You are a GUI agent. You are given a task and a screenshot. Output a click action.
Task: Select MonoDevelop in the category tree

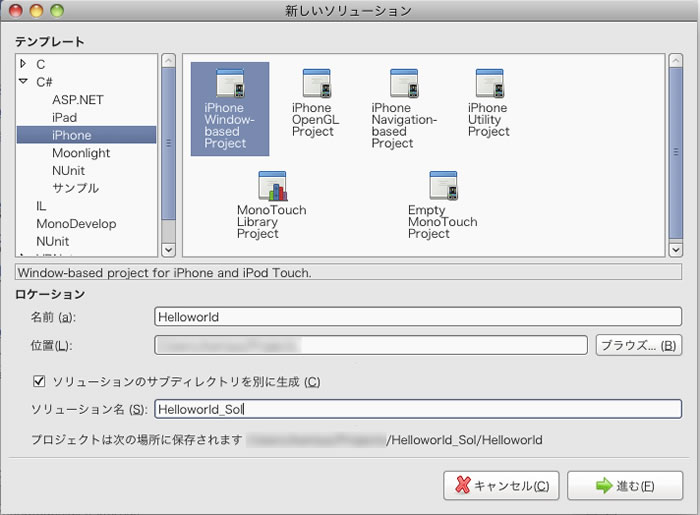[76, 224]
